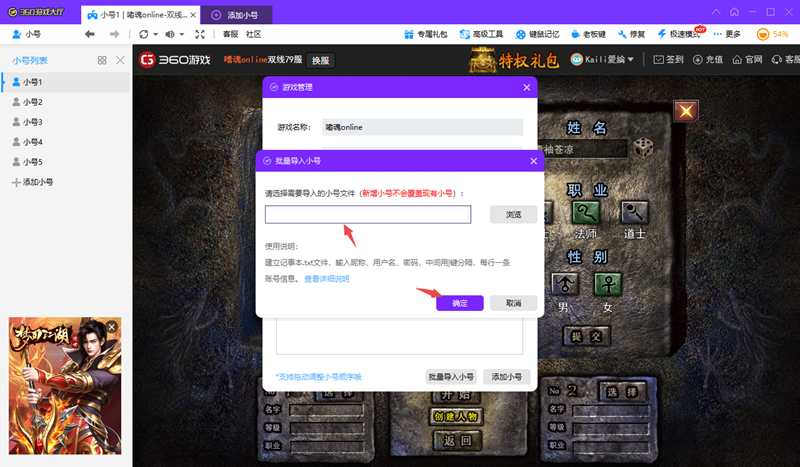Click the 54% memory indicator
Image resolution: width=800 pixels, height=467 pixels.
pyautogui.click(x=773, y=34)
